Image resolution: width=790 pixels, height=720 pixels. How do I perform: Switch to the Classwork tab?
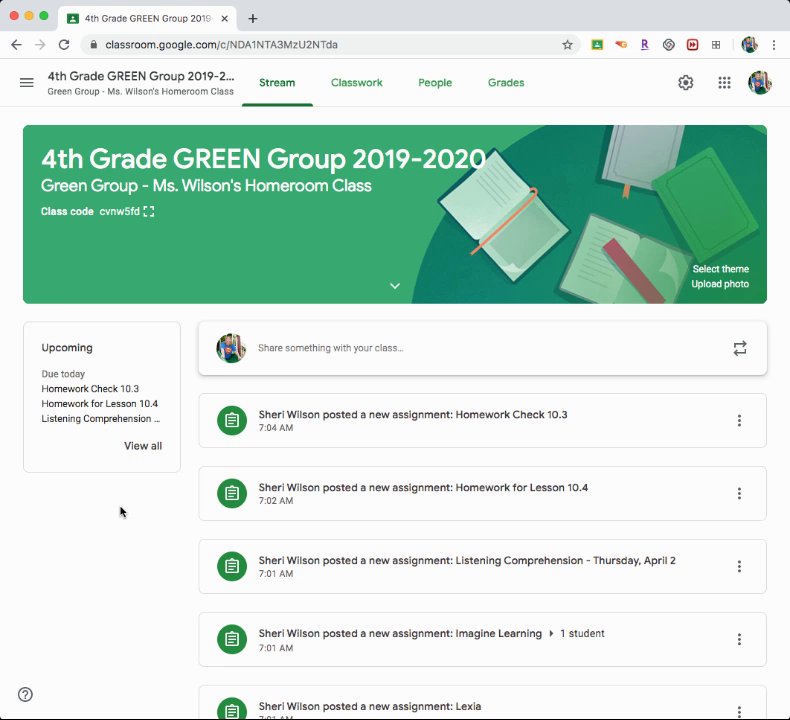coord(357,83)
